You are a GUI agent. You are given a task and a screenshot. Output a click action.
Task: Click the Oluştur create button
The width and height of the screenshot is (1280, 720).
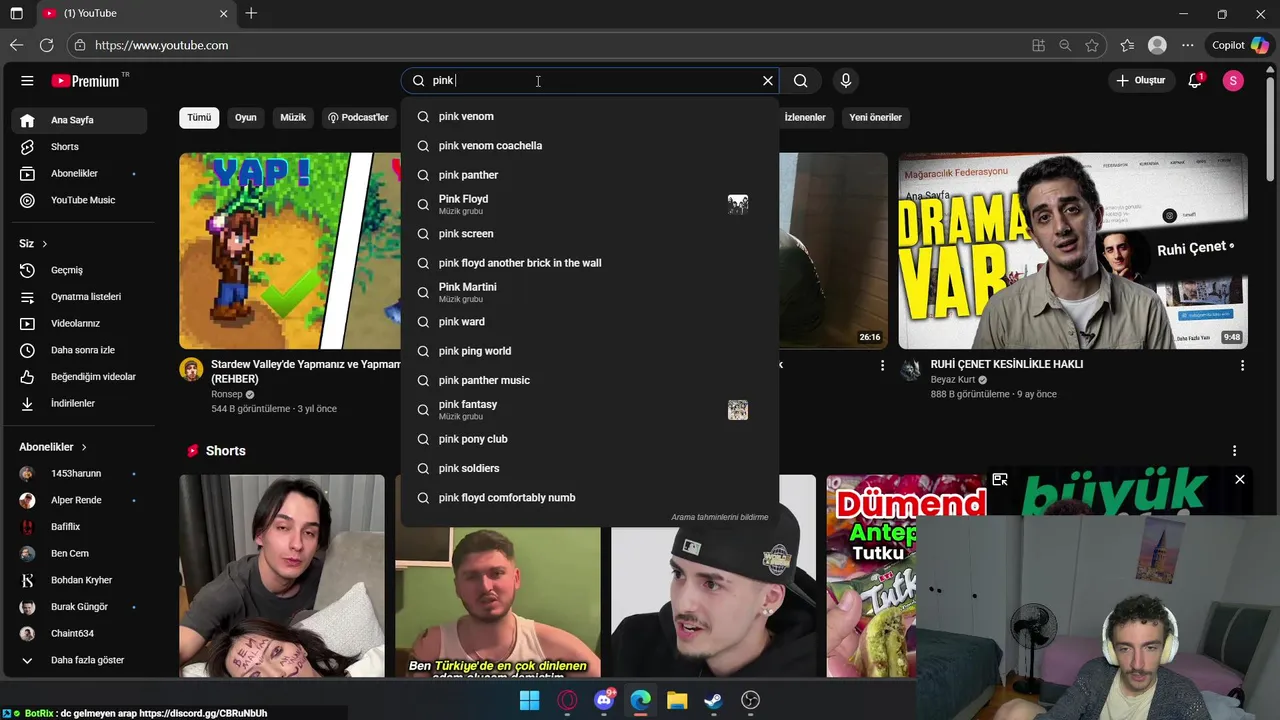click(x=1140, y=81)
